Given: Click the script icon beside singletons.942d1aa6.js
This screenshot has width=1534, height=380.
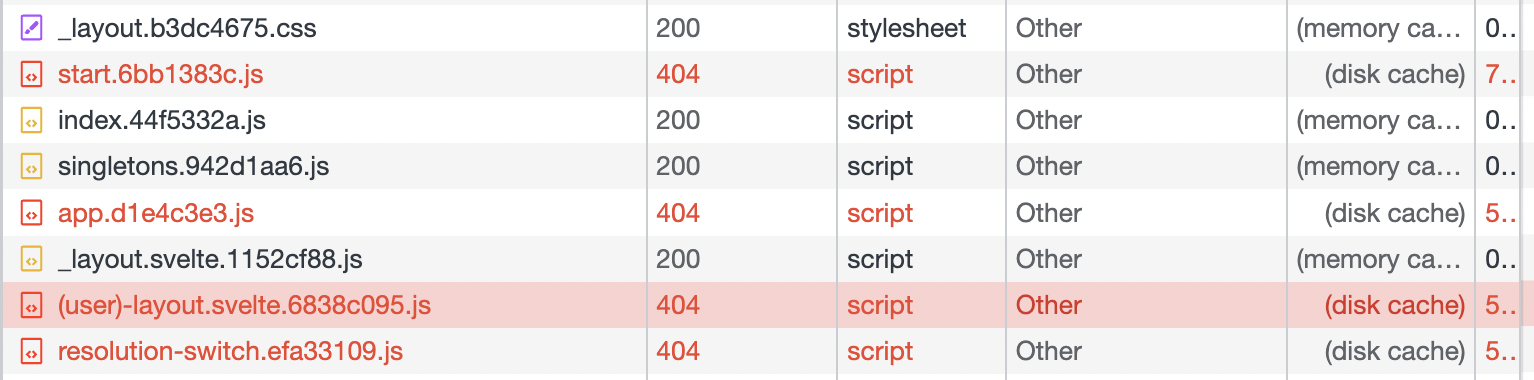Looking at the screenshot, I should click(31, 167).
